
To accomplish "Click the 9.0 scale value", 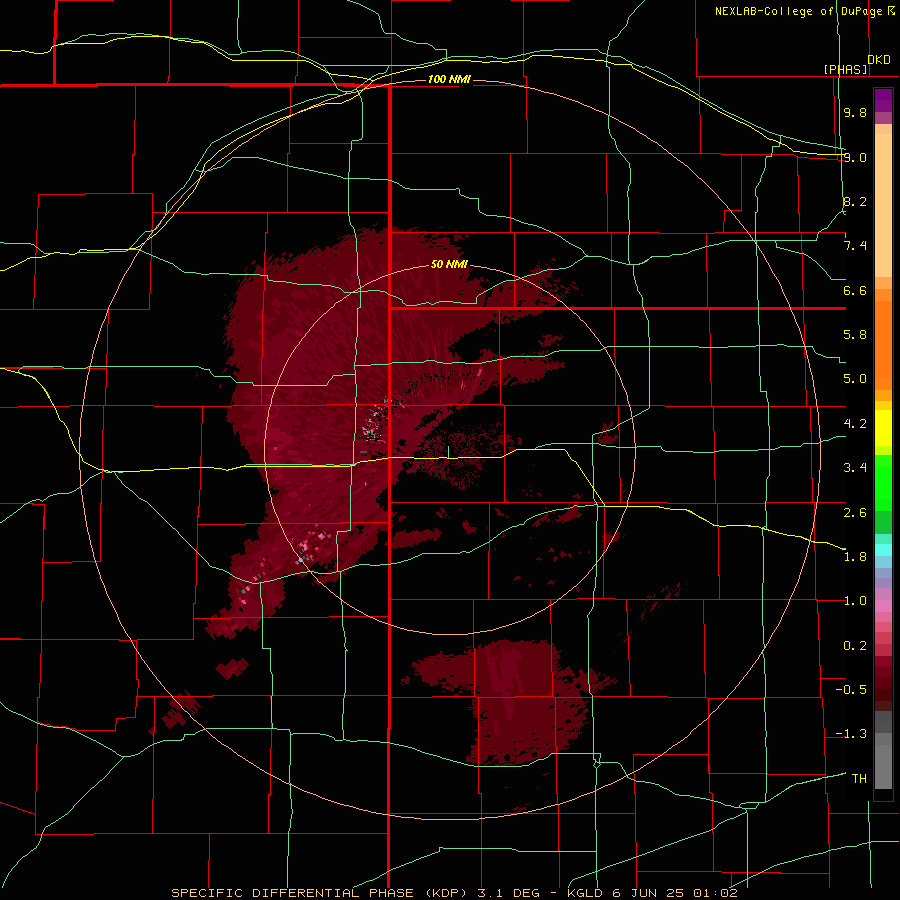I will coord(855,157).
